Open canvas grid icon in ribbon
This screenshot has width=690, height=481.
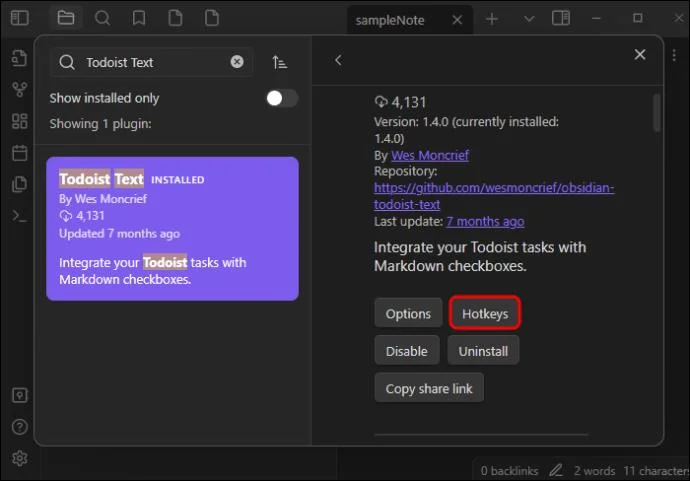pyautogui.click(x=19, y=121)
